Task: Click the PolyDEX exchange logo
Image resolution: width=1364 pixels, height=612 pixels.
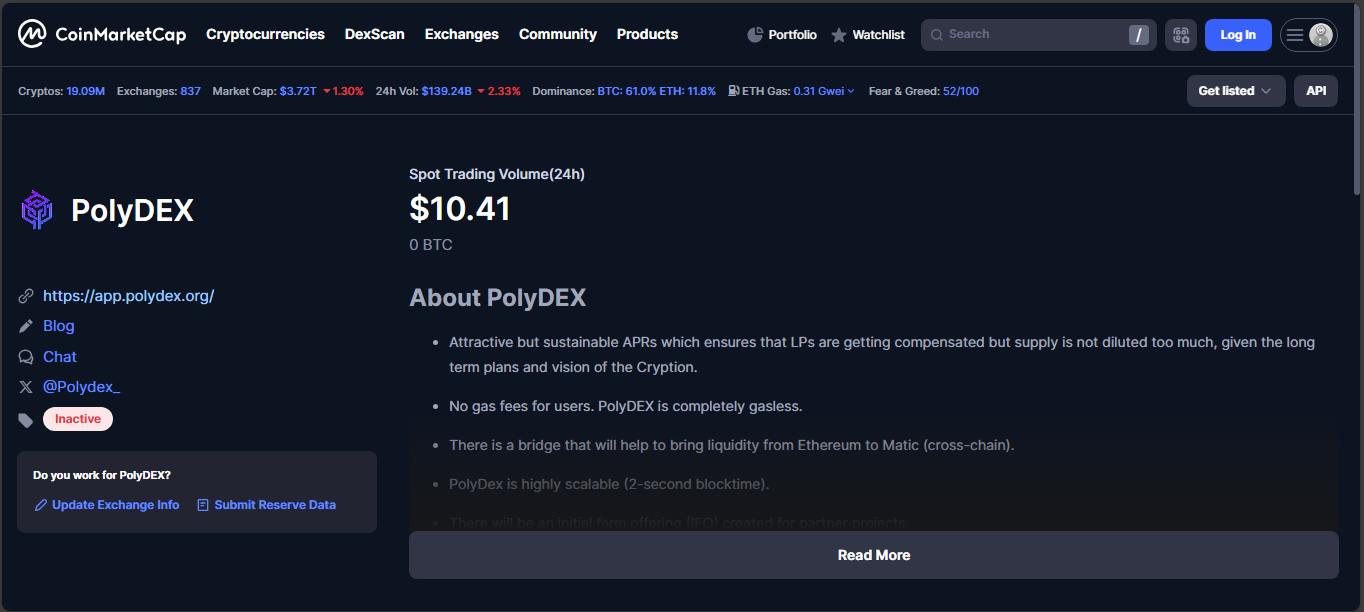Action: pyautogui.click(x=37, y=210)
